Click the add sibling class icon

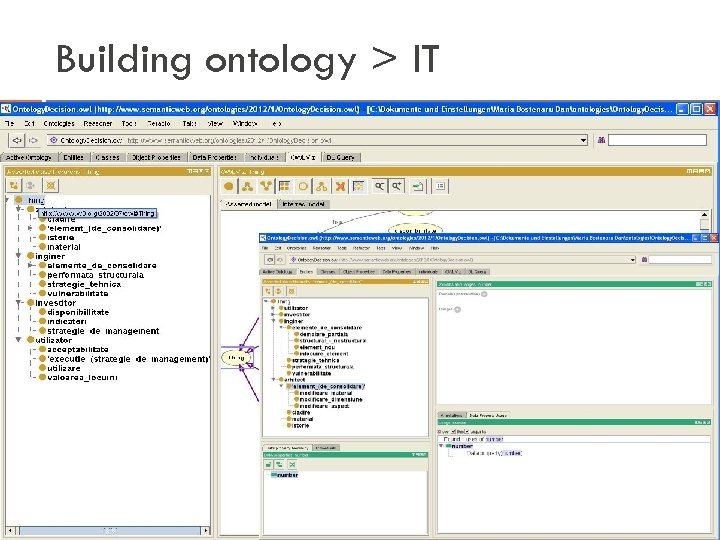[31, 186]
